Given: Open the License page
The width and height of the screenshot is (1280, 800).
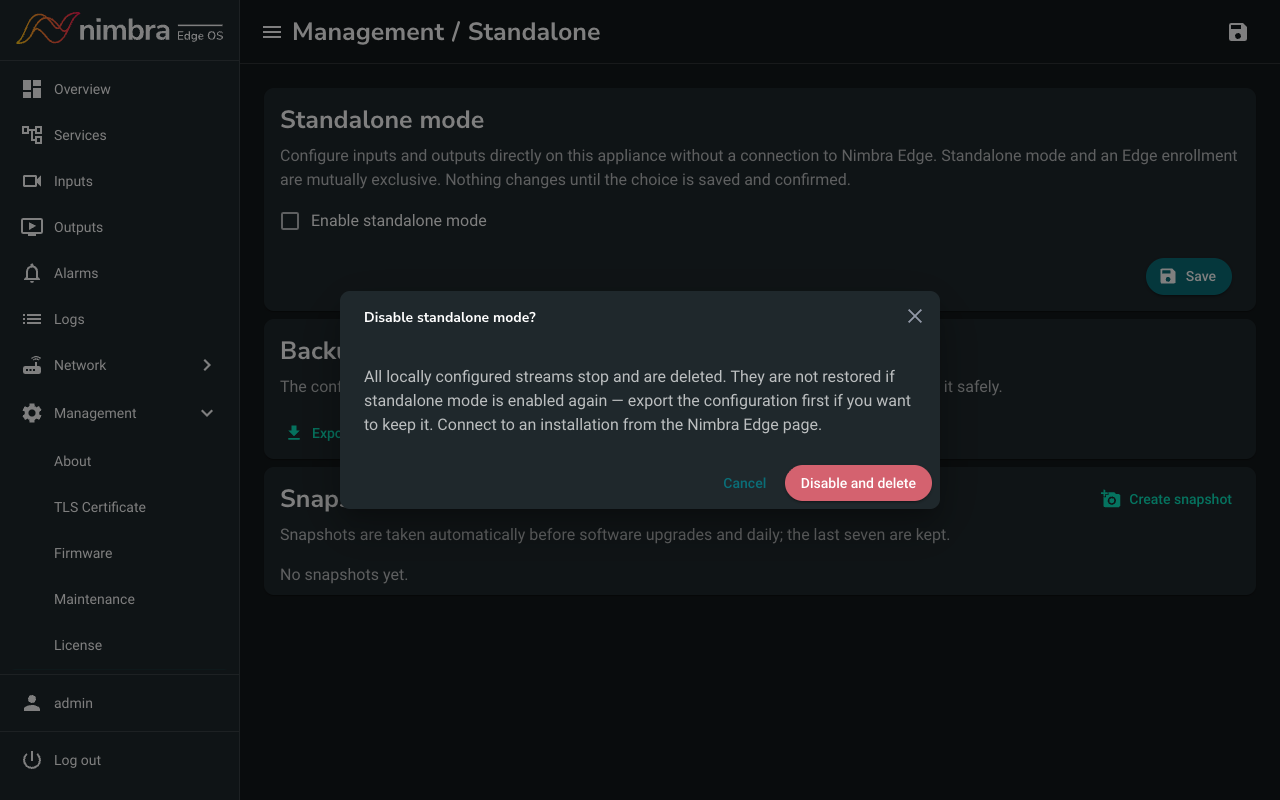Looking at the screenshot, I should [x=78, y=645].
